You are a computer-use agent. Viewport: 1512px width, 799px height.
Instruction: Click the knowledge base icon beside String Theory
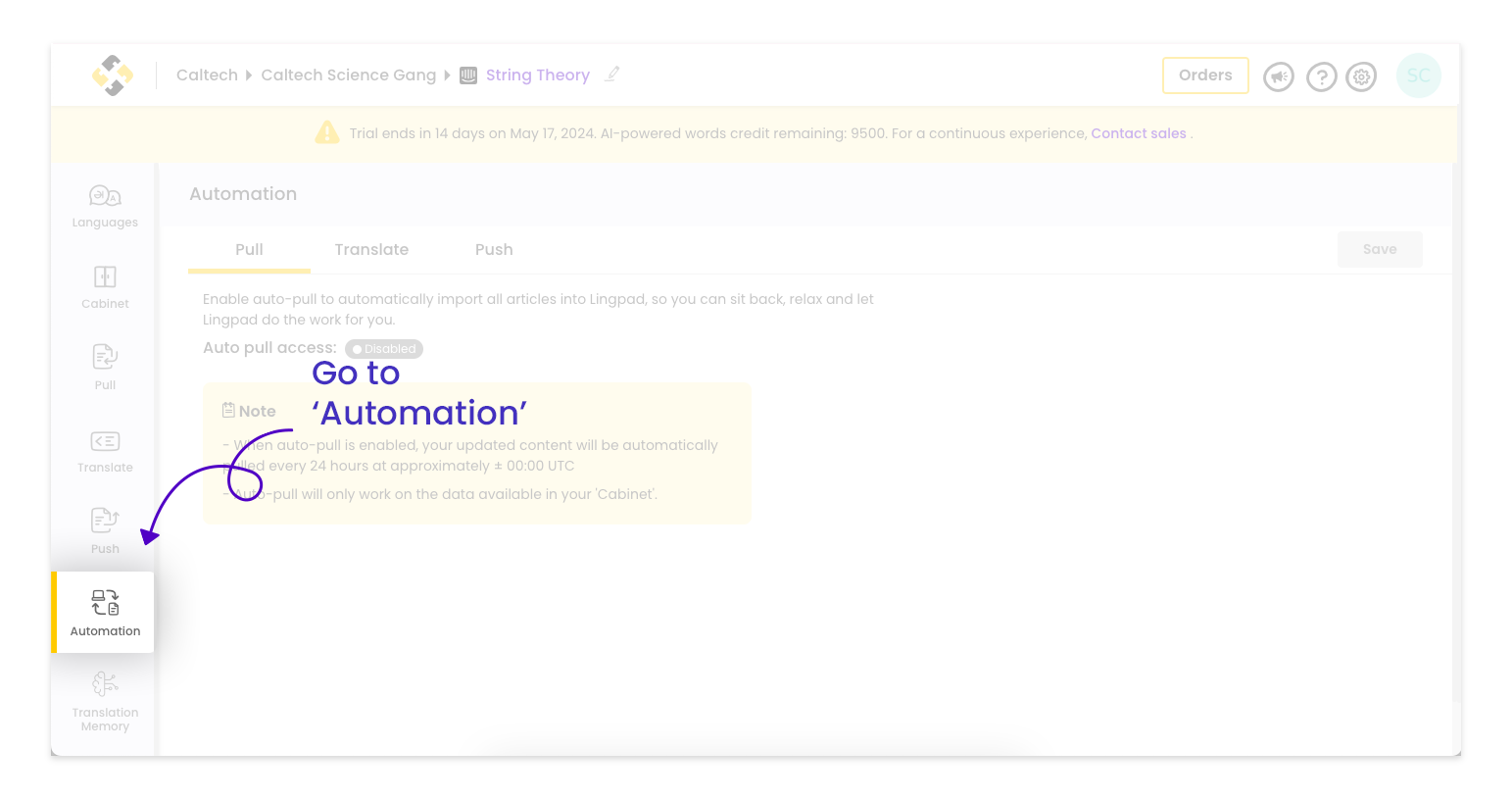point(468,75)
